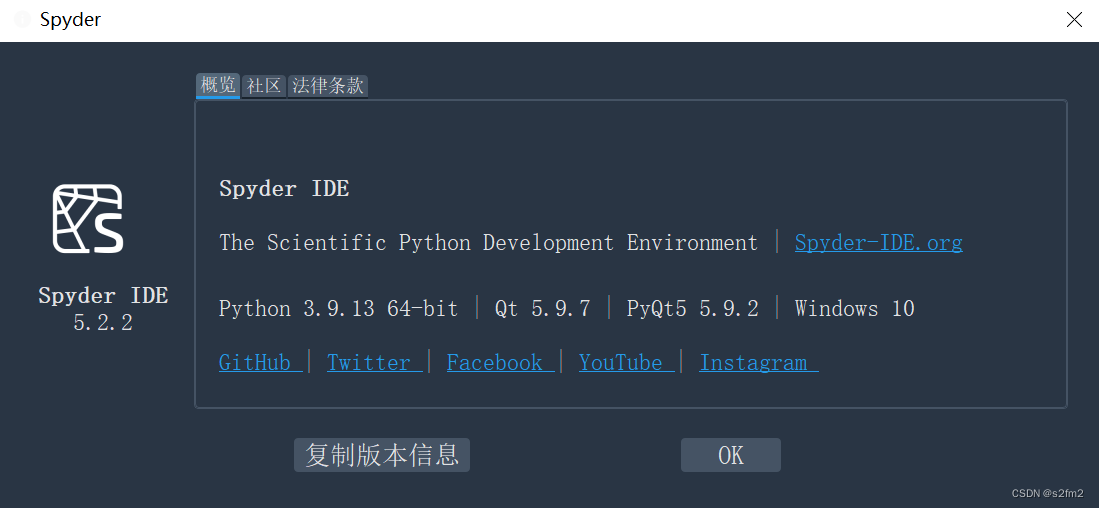Visit the GitHub link
Image resolution: width=1099 pixels, height=508 pixels.
coord(261,362)
